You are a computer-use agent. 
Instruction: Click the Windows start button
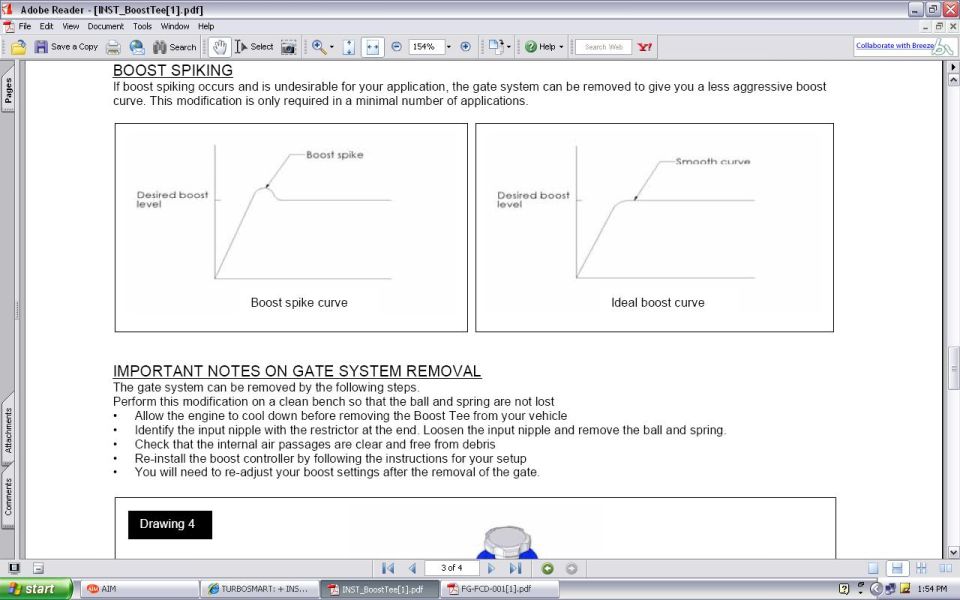(36, 589)
